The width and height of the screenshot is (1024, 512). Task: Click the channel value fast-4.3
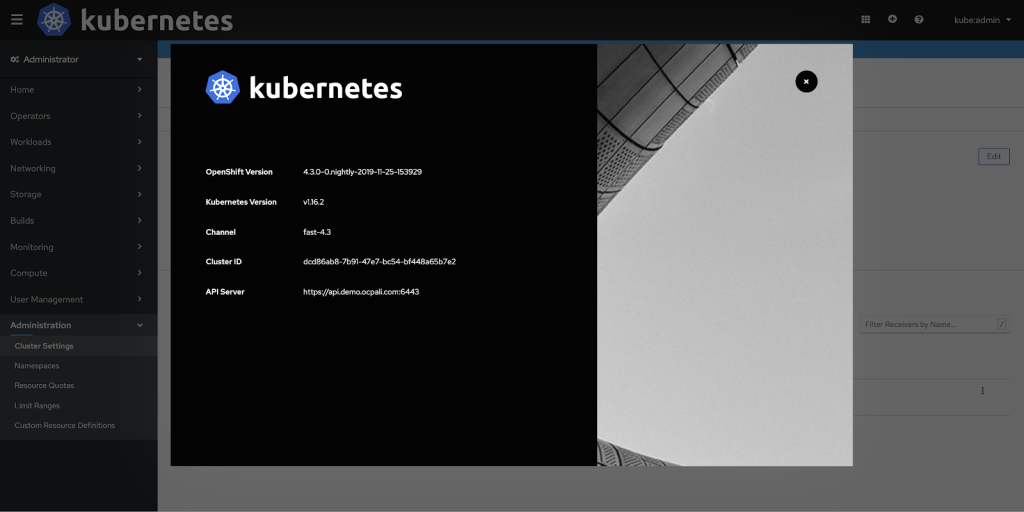pos(317,232)
